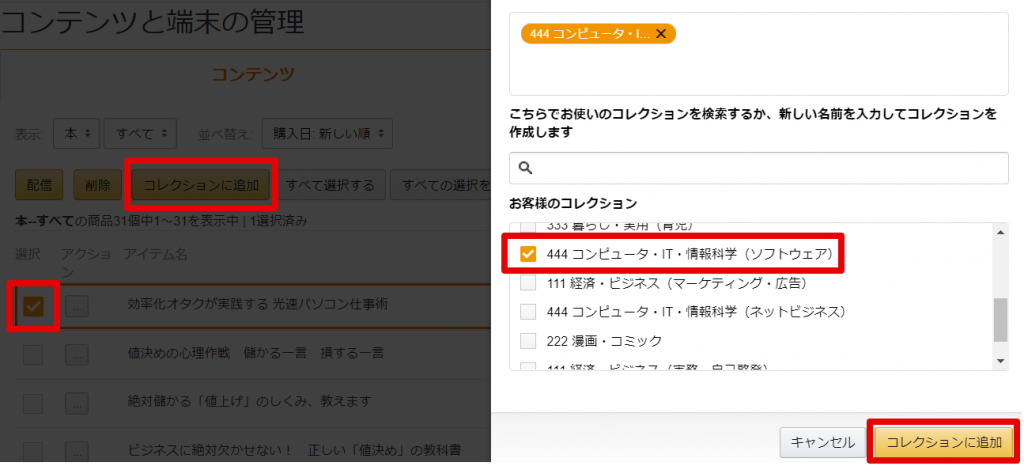Uncheck the 効率化オタクが実践する book checkbox
This screenshot has height=466, width=1024.
[33, 306]
